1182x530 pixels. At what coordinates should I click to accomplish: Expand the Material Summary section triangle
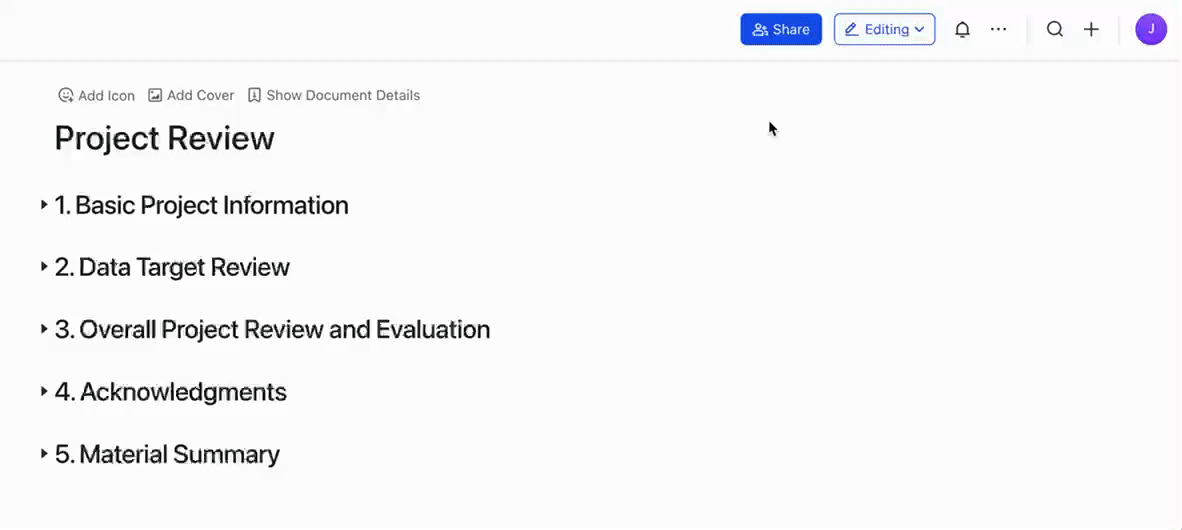44,454
